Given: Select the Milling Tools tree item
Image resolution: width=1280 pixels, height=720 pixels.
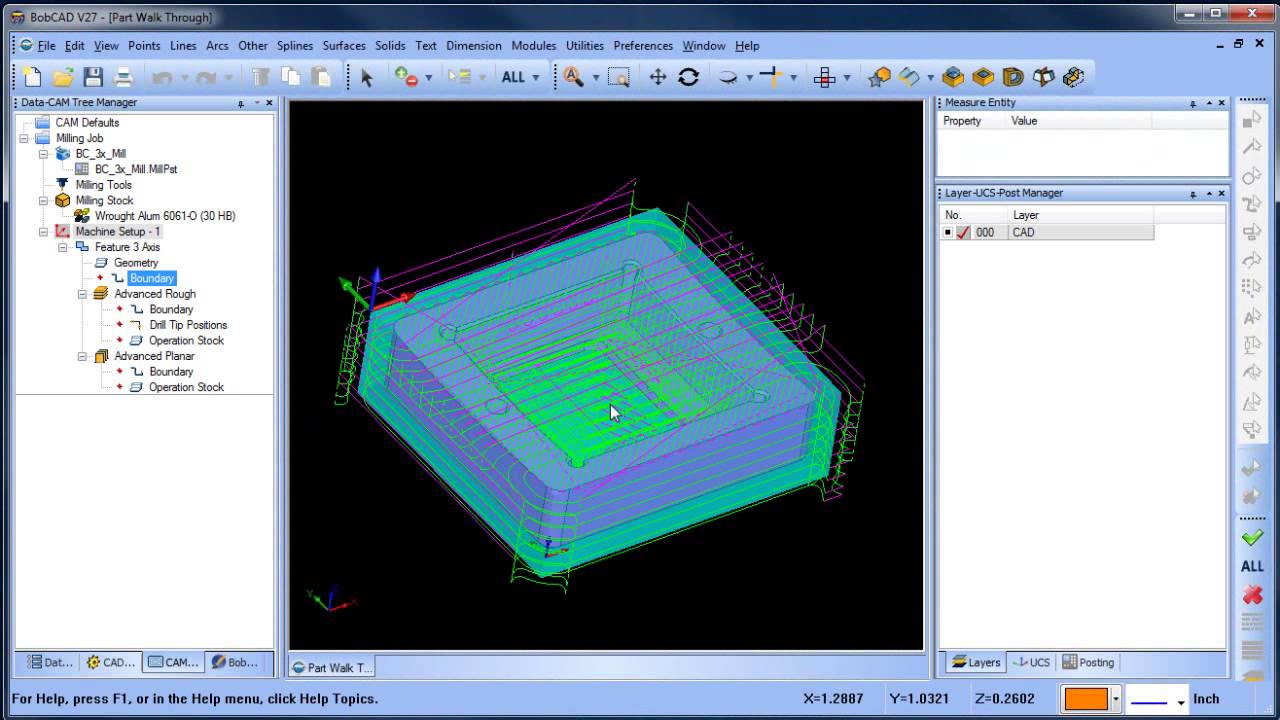Looking at the screenshot, I should pyautogui.click(x=103, y=185).
